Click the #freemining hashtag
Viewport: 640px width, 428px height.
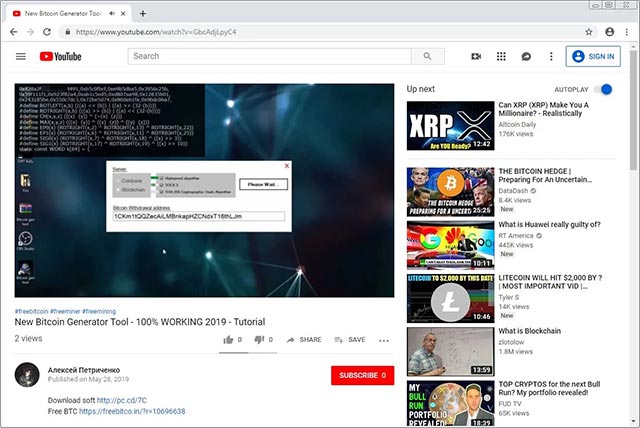pyautogui.click(x=99, y=311)
